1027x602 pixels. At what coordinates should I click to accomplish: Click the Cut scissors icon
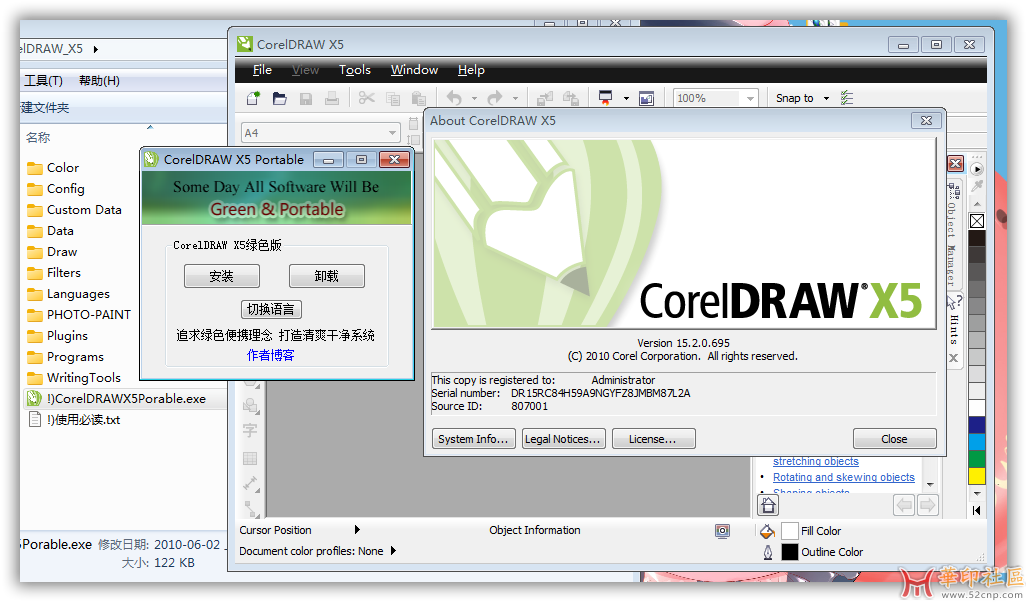coord(367,98)
